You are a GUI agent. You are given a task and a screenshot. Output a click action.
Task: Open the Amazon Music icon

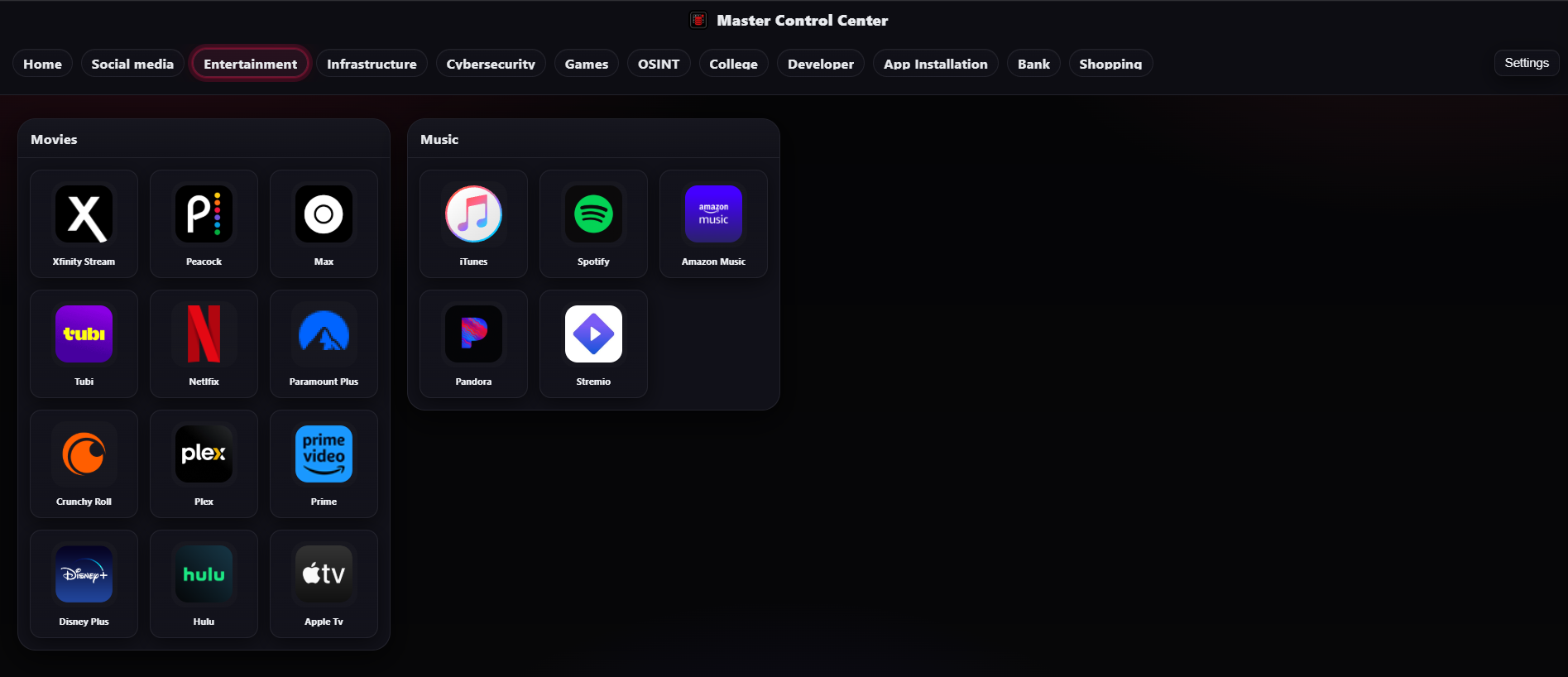pyautogui.click(x=713, y=214)
